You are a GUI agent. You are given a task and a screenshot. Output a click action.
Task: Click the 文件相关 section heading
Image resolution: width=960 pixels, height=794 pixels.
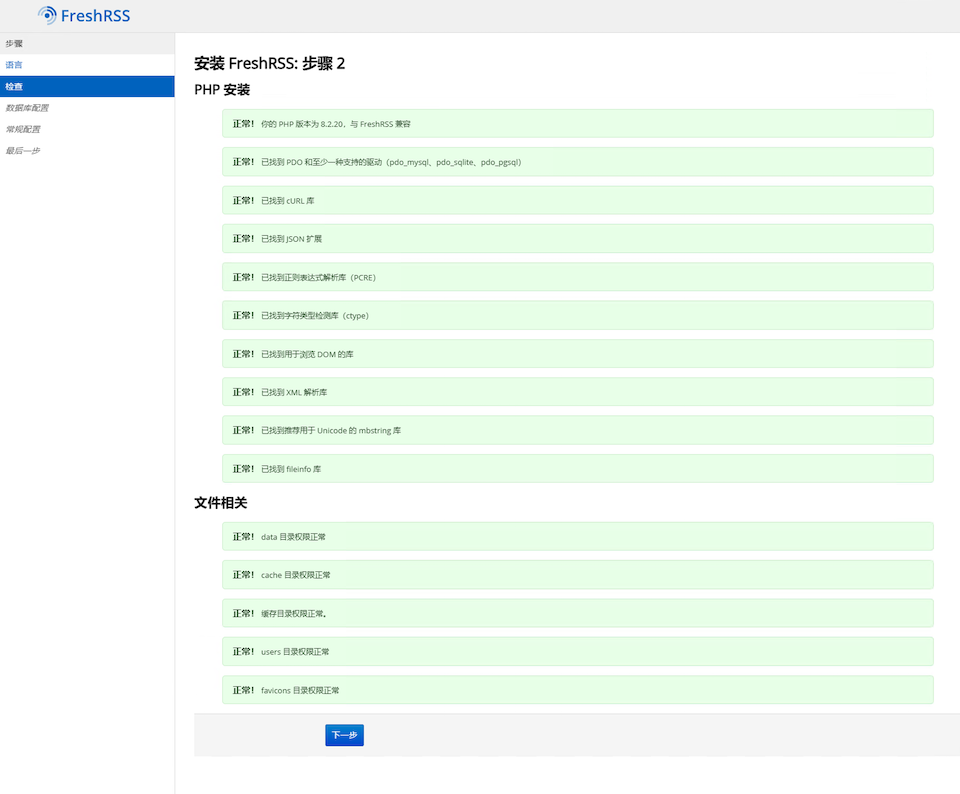coord(220,503)
